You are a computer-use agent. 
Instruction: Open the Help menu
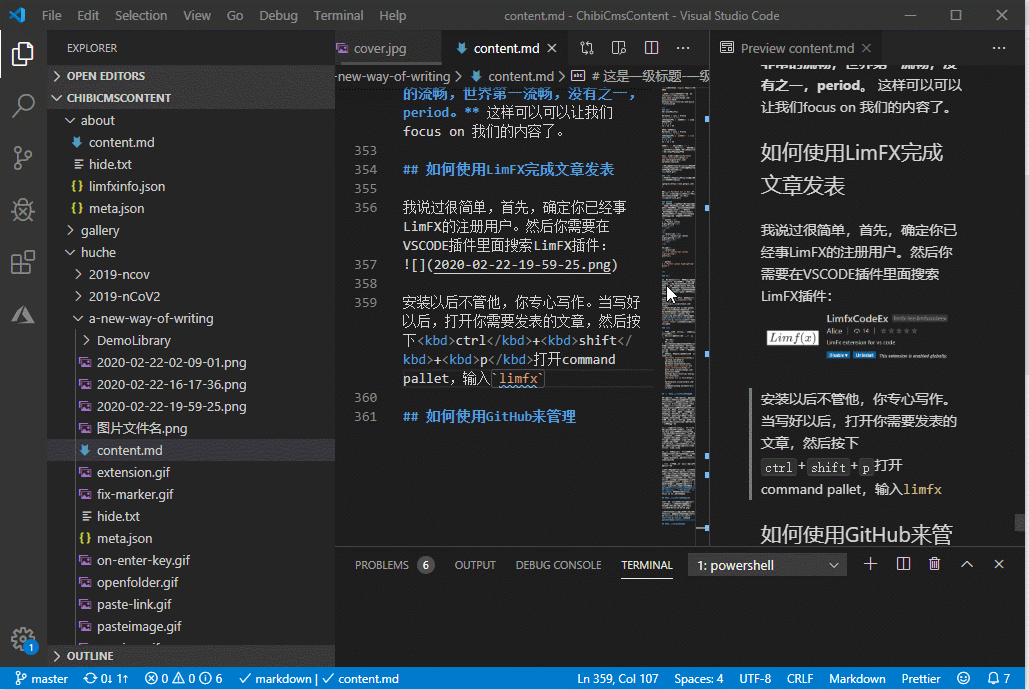392,15
